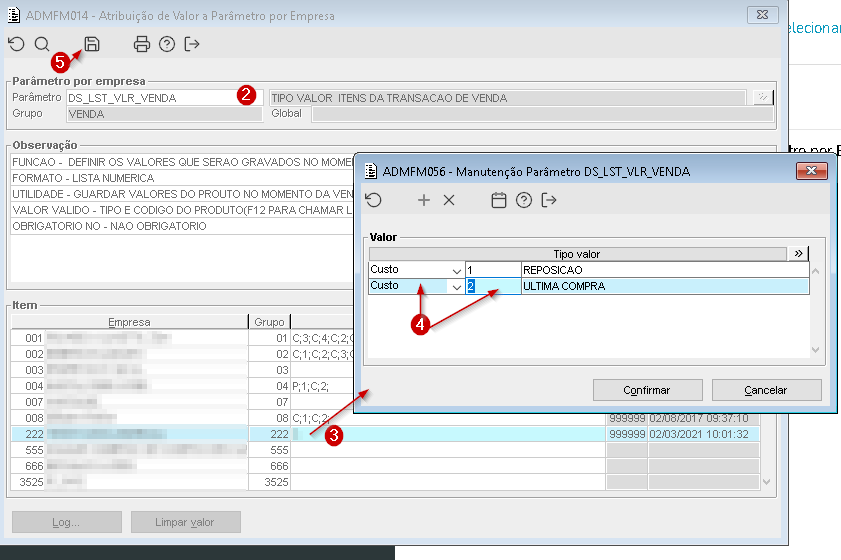This screenshot has width=841, height=560.
Task: Open help icon in ADMFM014 toolbar
Action: pyautogui.click(x=167, y=44)
